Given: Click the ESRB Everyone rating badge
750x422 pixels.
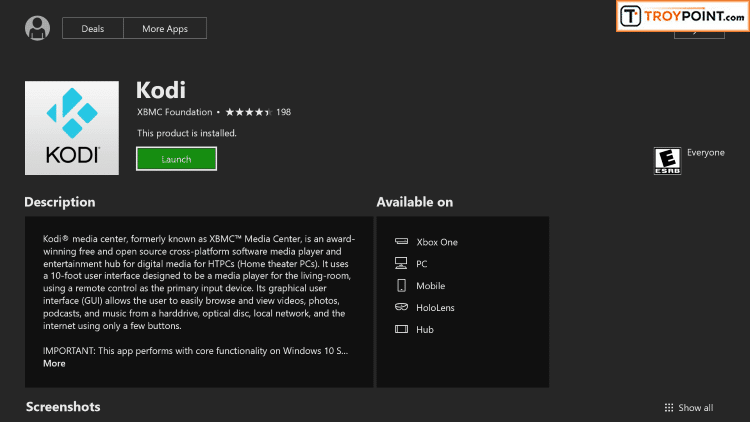Looking at the screenshot, I should point(667,161).
